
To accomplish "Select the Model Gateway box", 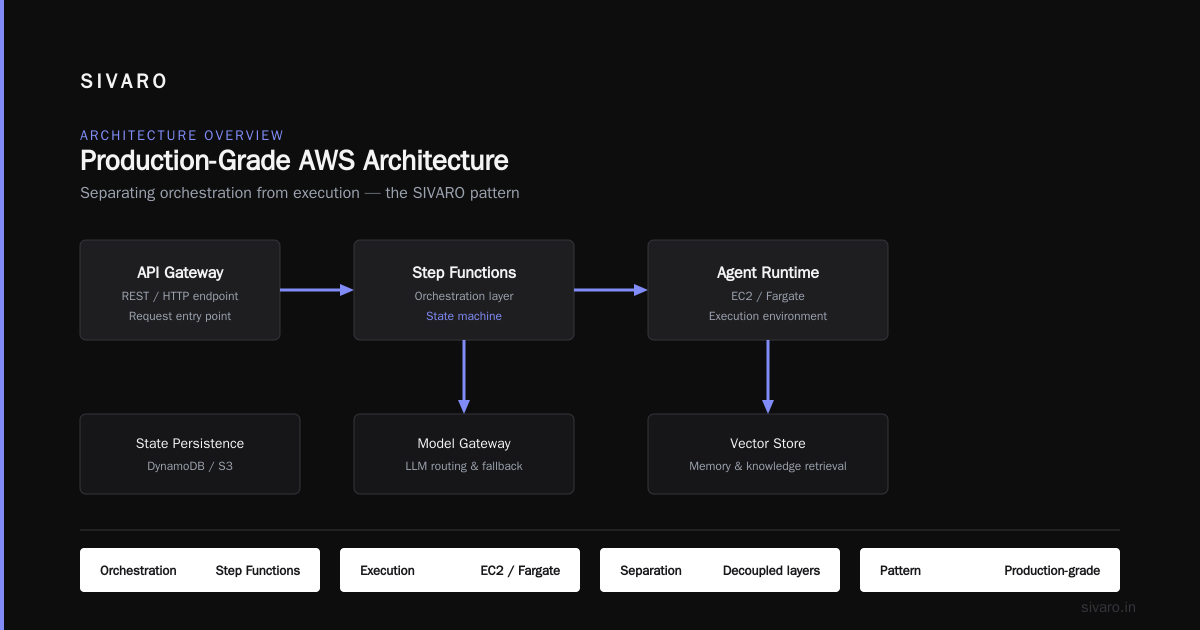I will pos(464,454).
